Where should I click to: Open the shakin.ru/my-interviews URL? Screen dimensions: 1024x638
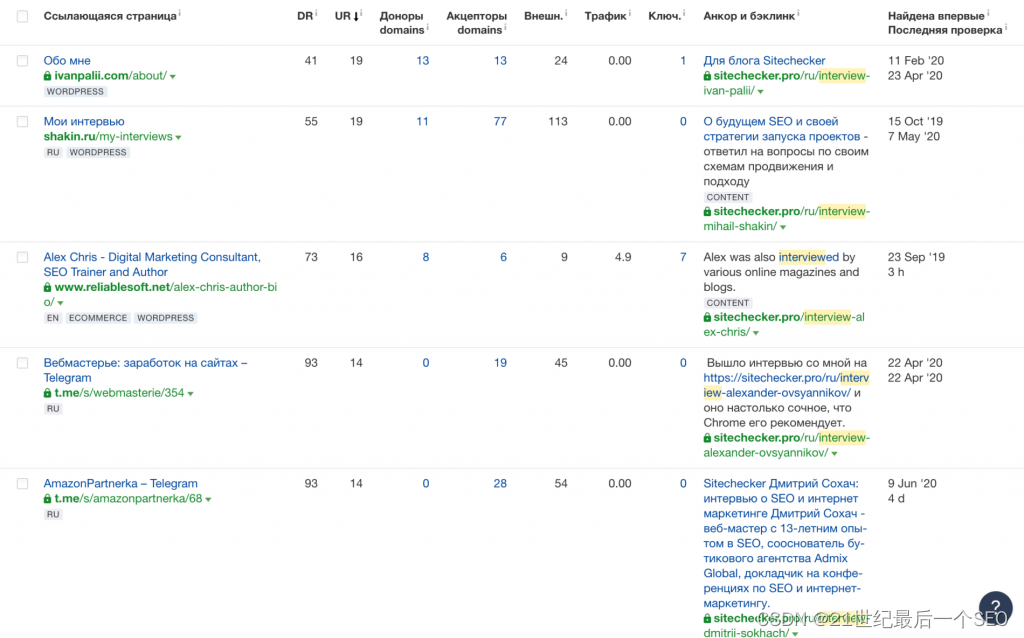[x=108, y=136]
